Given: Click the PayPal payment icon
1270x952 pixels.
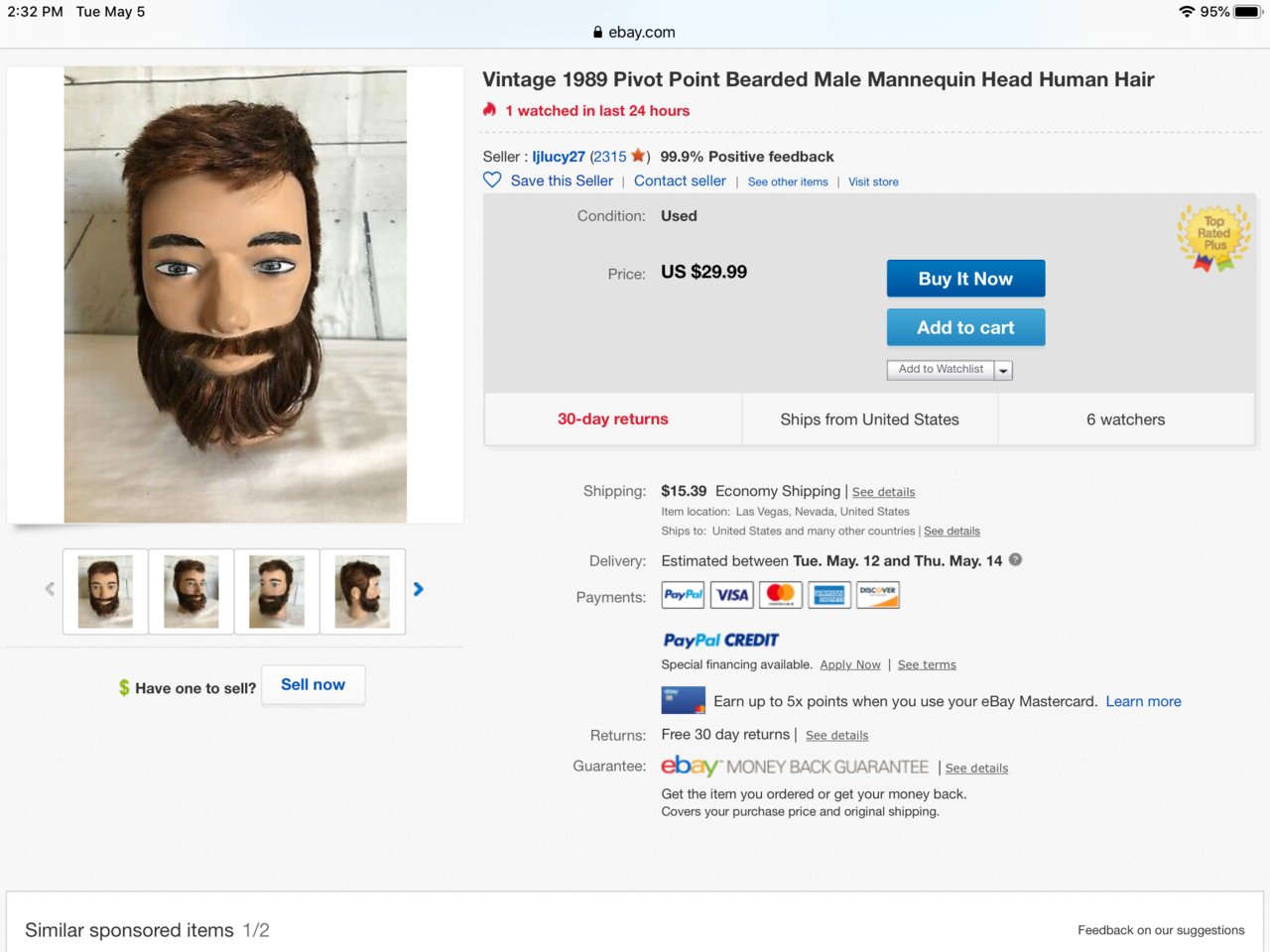Looking at the screenshot, I should (x=683, y=595).
